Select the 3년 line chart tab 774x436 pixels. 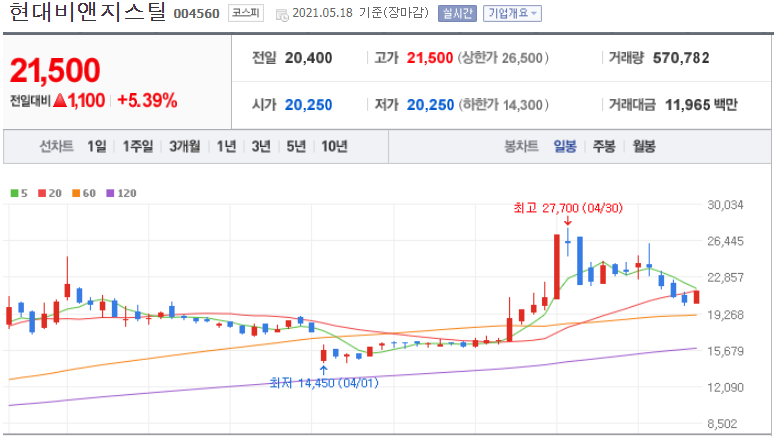[x=261, y=146]
